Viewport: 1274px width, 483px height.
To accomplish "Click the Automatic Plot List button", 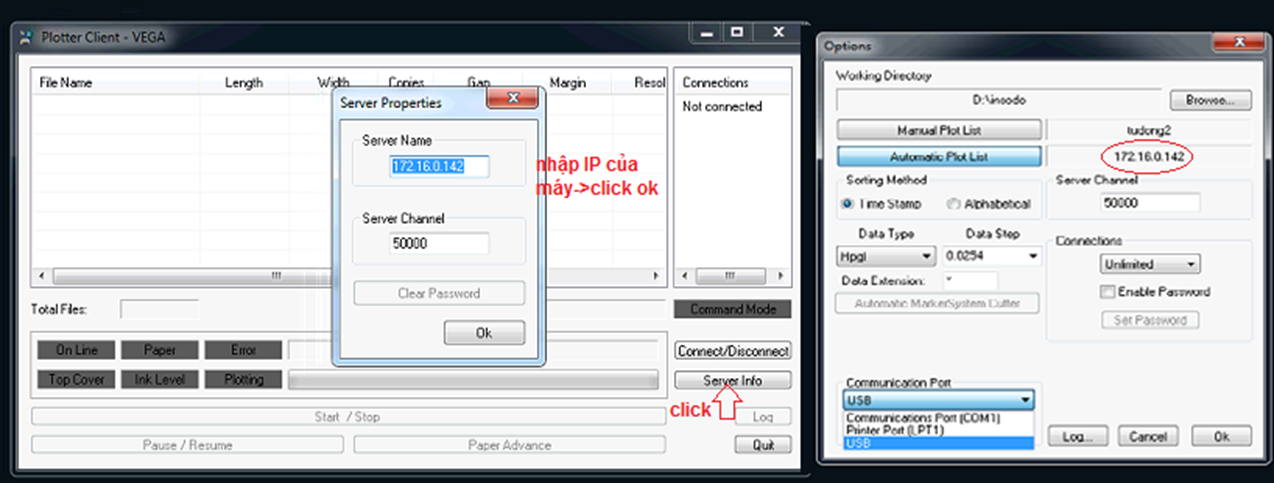I will coord(939,157).
